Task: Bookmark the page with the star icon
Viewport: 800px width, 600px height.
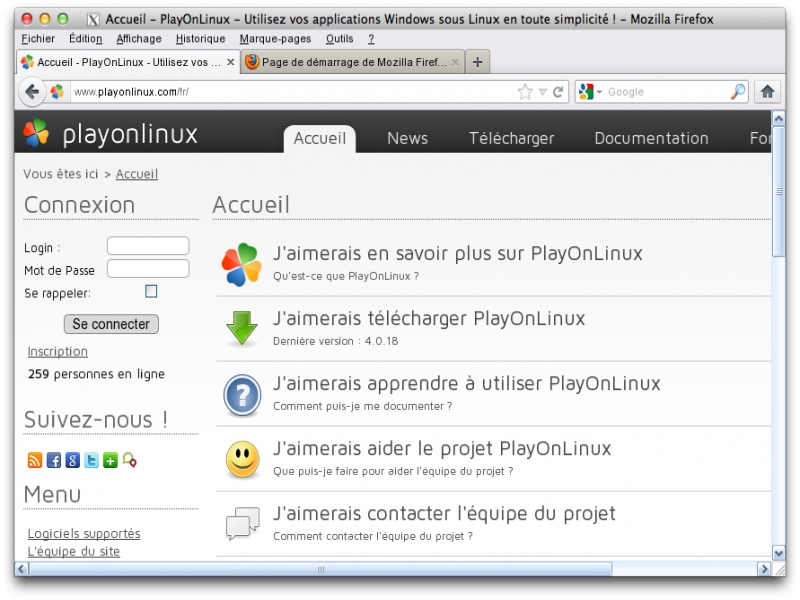Action: [525, 92]
